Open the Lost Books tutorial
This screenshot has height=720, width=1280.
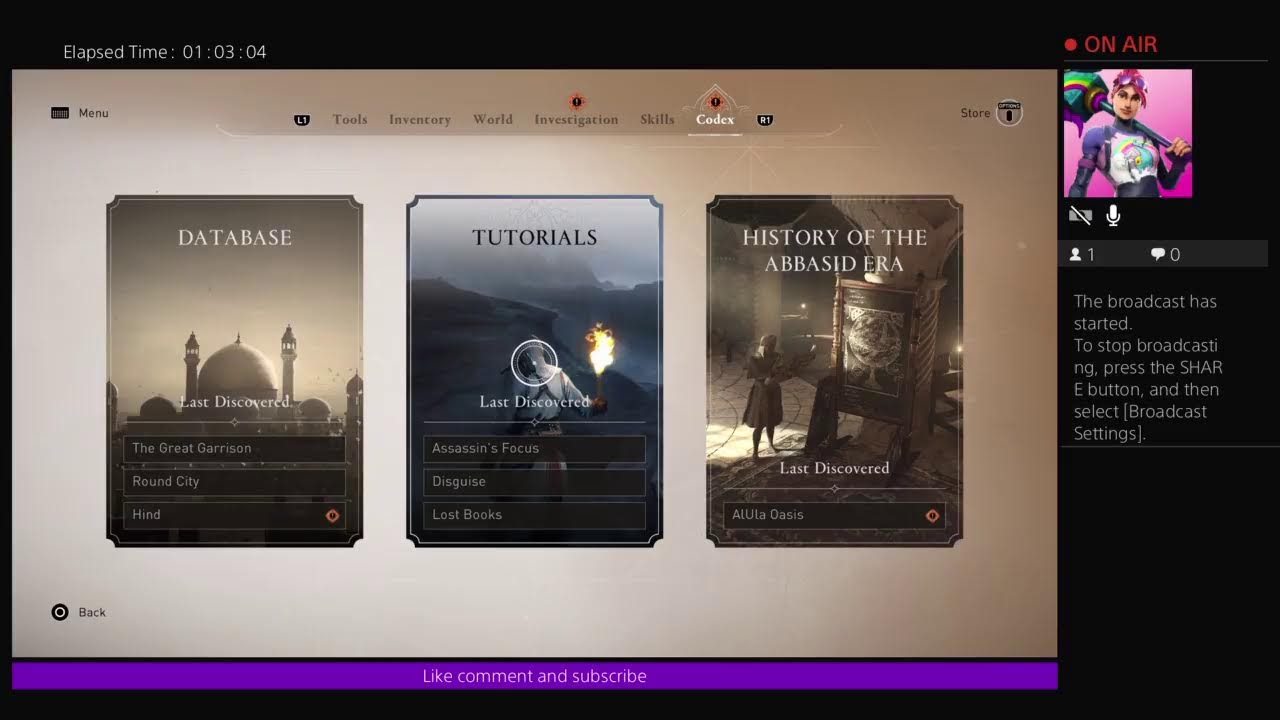tap(534, 515)
